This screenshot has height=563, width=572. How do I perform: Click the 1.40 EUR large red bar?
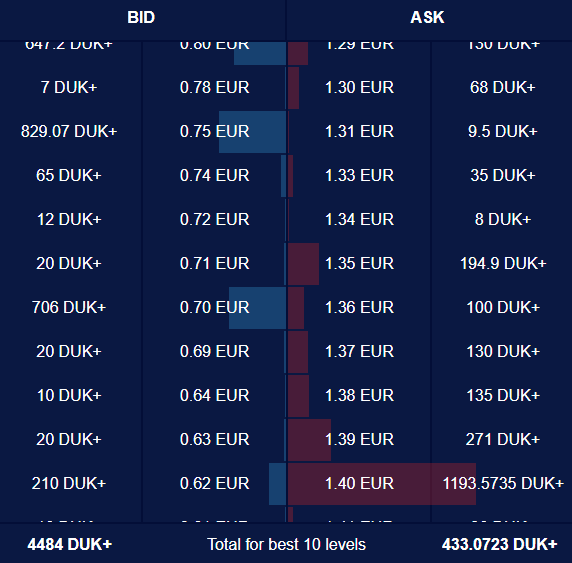point(382,484)
